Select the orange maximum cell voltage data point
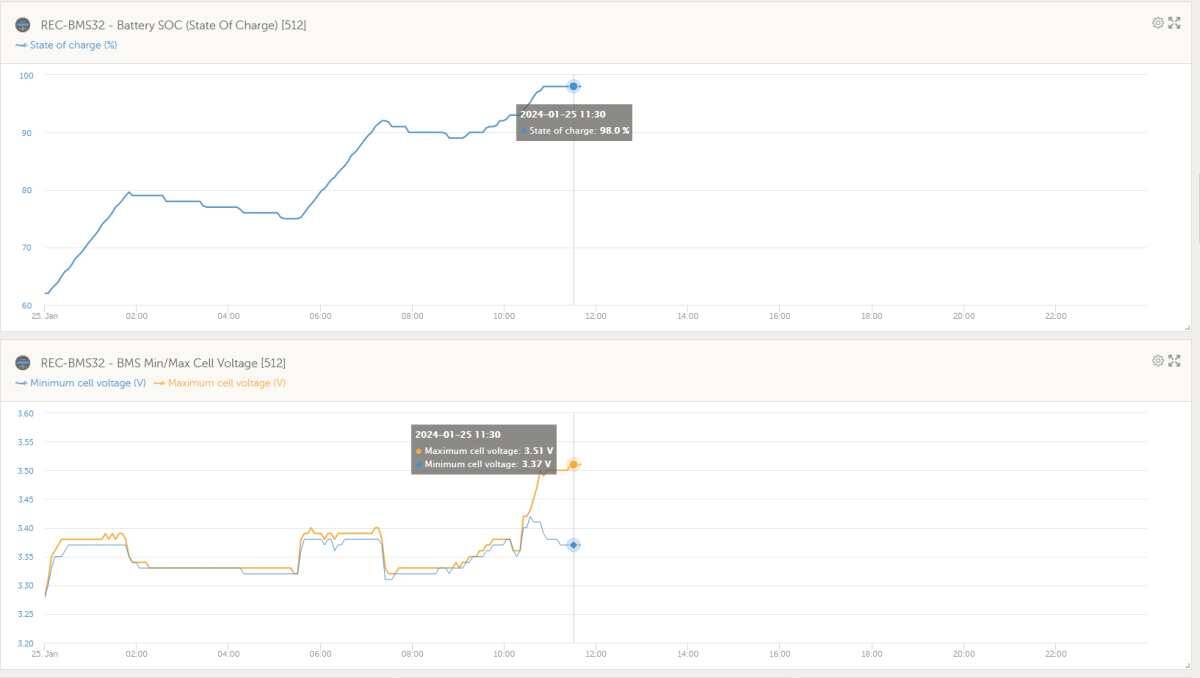This screenshot has height=678, width=1200. 573,464
